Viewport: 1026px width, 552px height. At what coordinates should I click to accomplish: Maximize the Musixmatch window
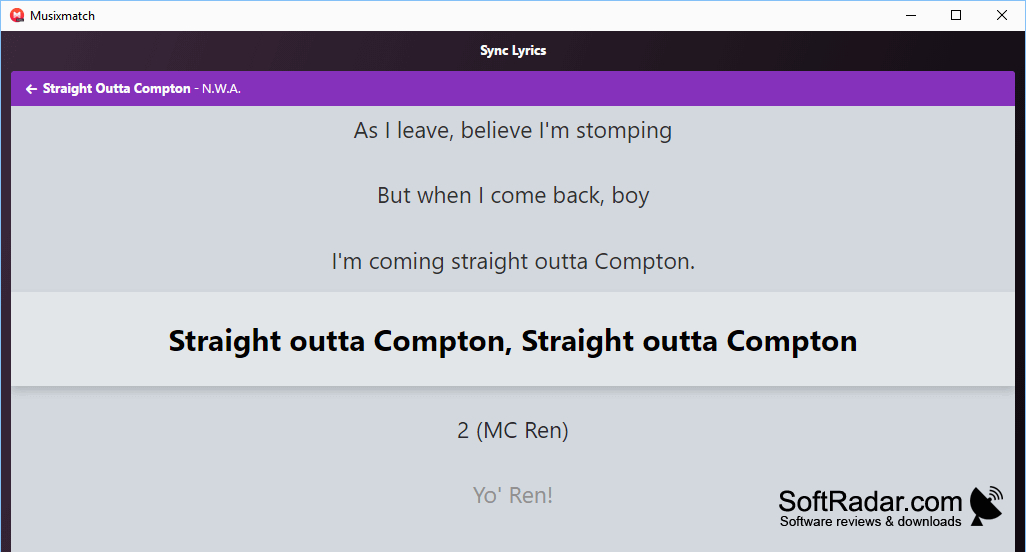click(956, 15)
